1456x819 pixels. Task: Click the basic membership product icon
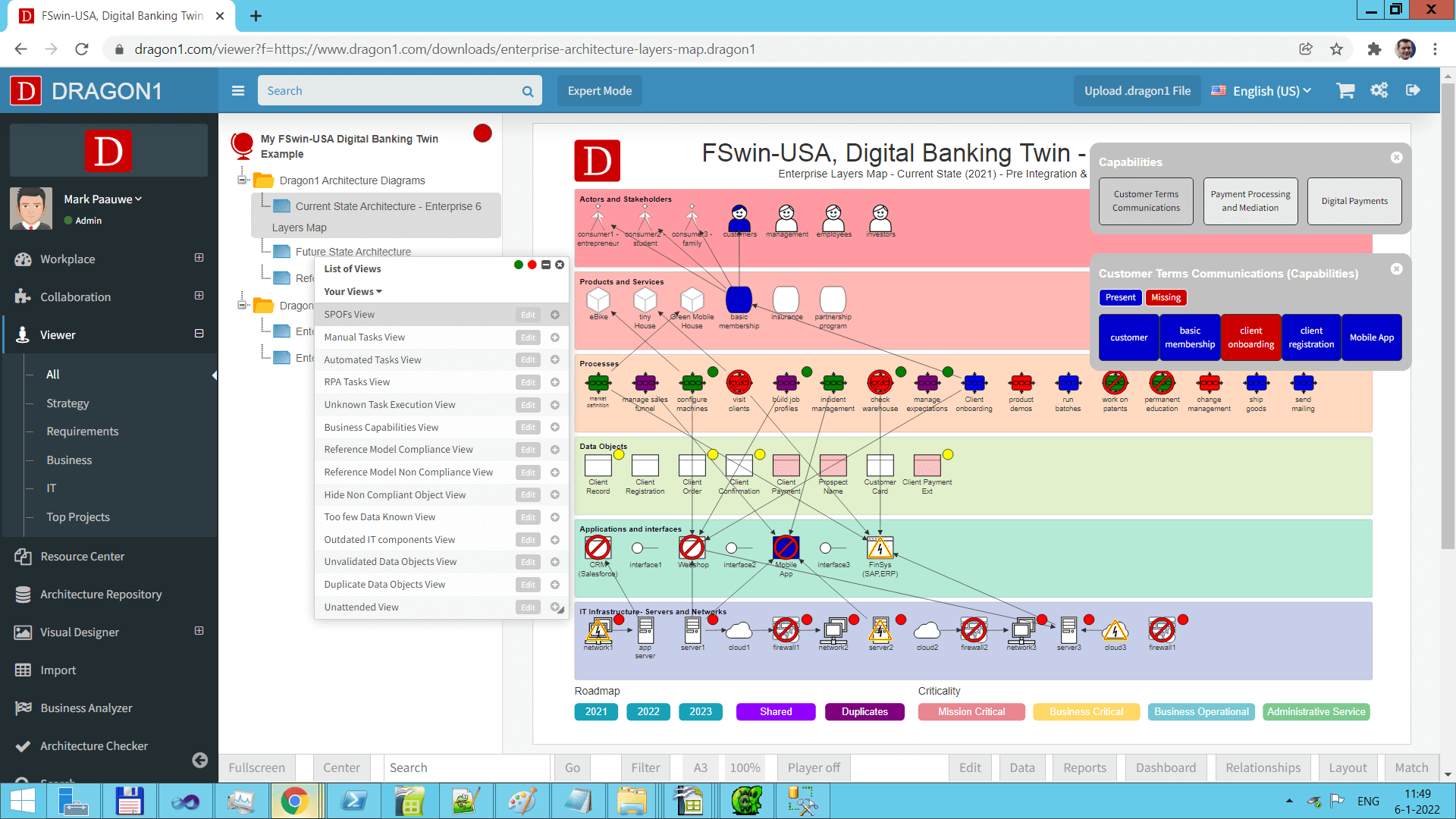739,300
